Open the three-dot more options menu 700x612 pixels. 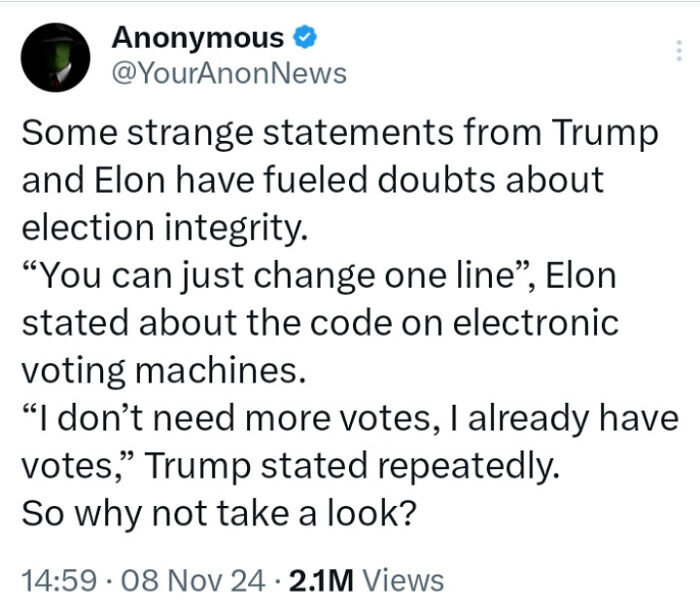[x=679, y=50]
